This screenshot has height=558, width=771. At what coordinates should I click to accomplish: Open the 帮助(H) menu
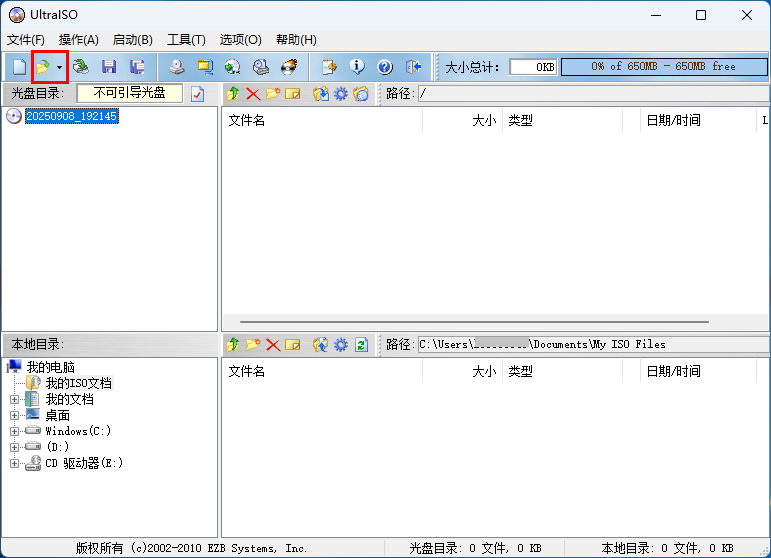pos(297,39)
